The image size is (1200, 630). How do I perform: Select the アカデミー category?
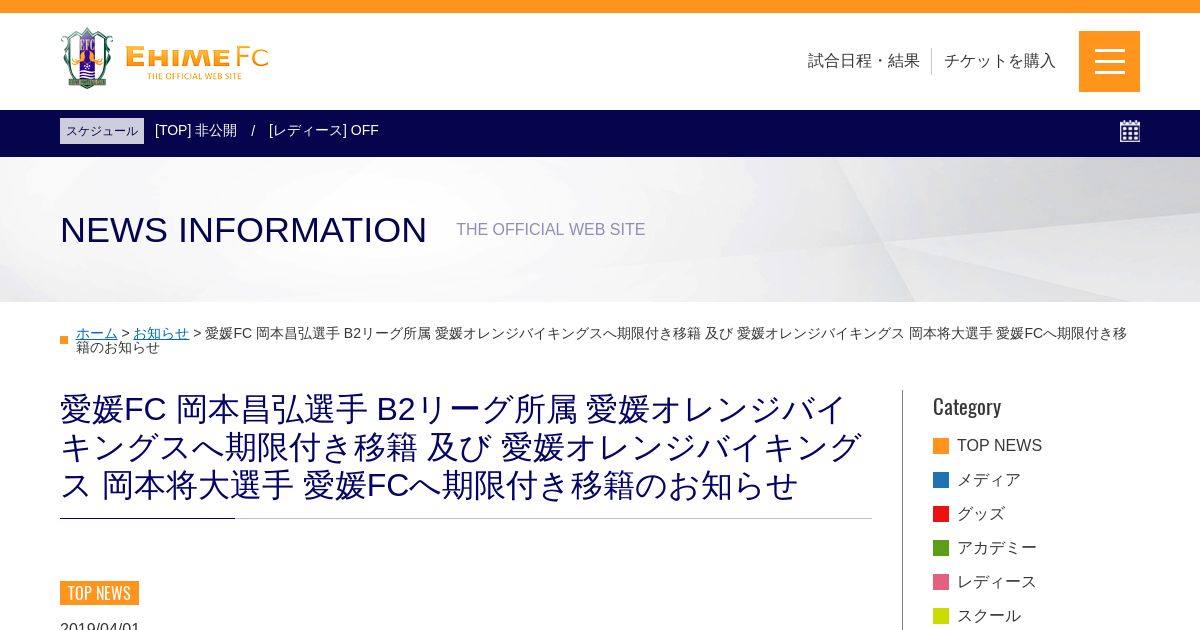pos(997,548)
